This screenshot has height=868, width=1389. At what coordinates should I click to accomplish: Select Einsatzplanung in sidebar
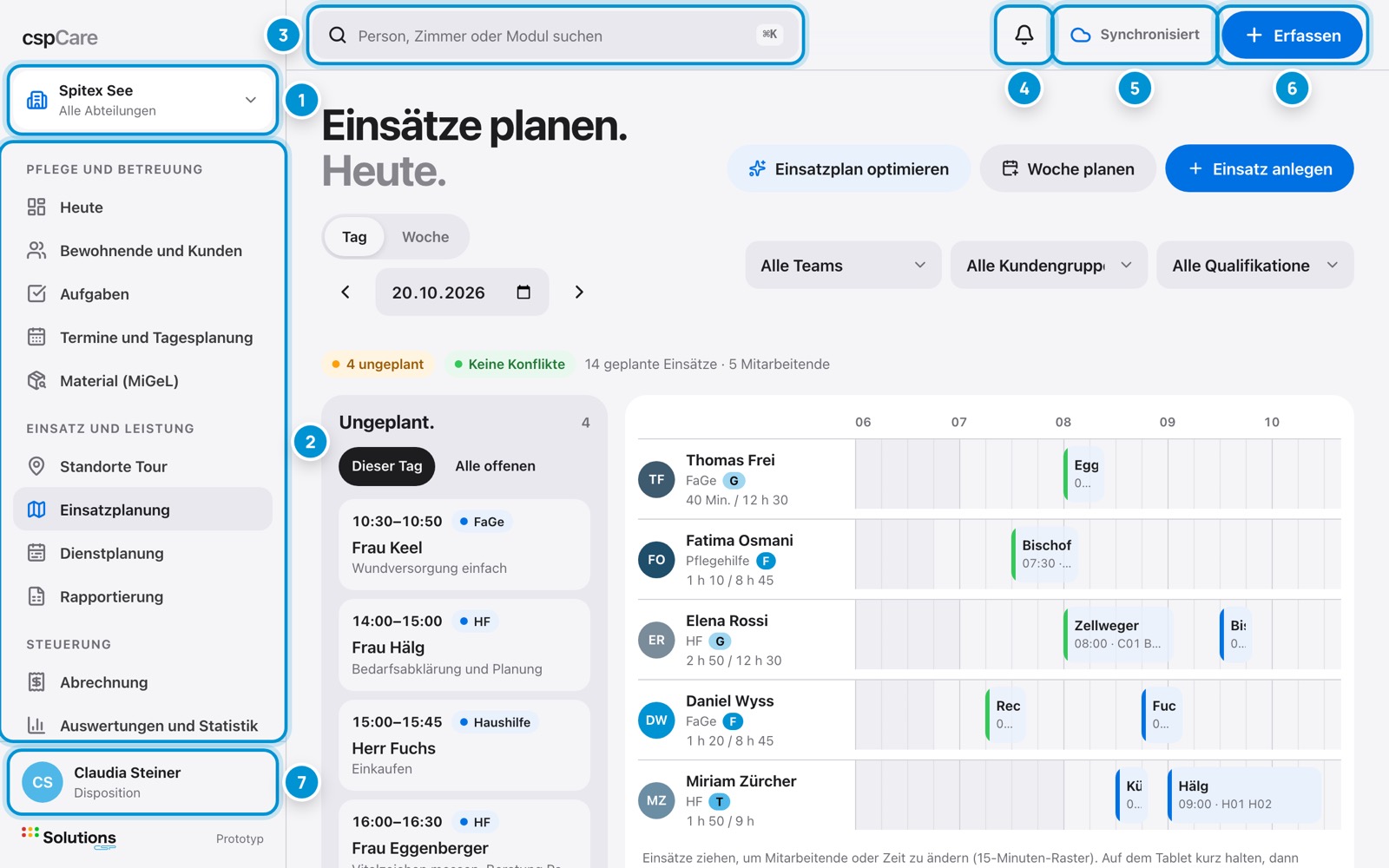[x=142, y=510]
